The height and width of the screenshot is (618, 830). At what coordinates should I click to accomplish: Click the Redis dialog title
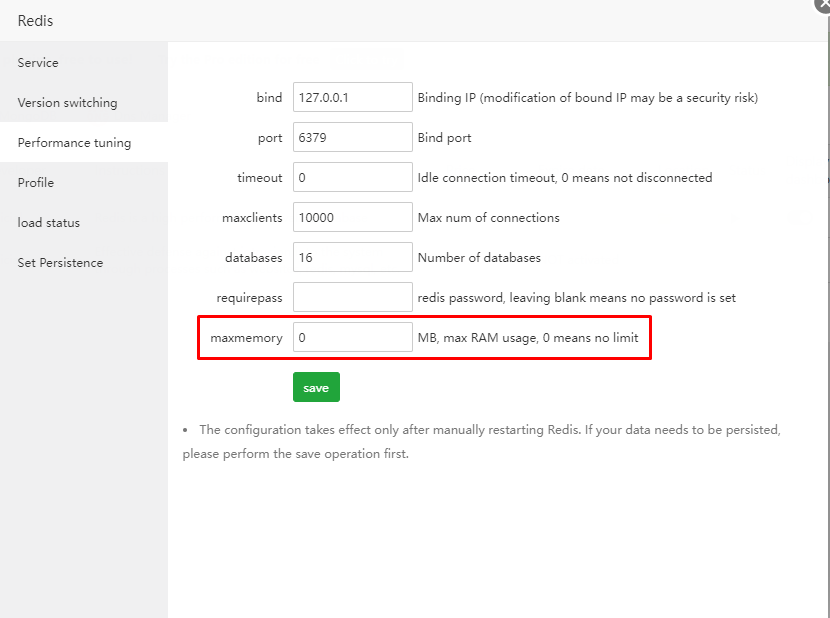36,21
